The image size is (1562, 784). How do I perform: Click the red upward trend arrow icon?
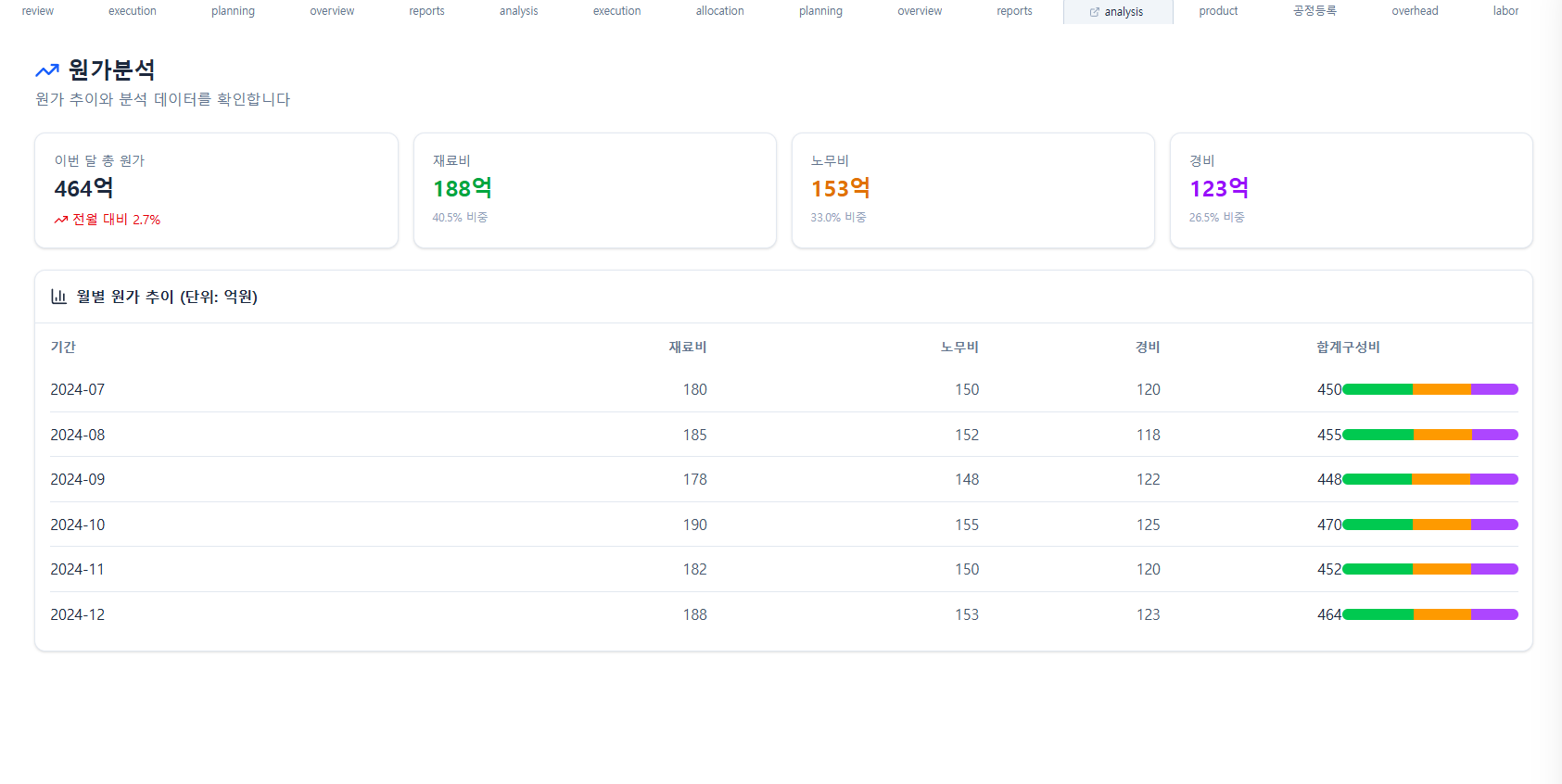pos(61,220)
